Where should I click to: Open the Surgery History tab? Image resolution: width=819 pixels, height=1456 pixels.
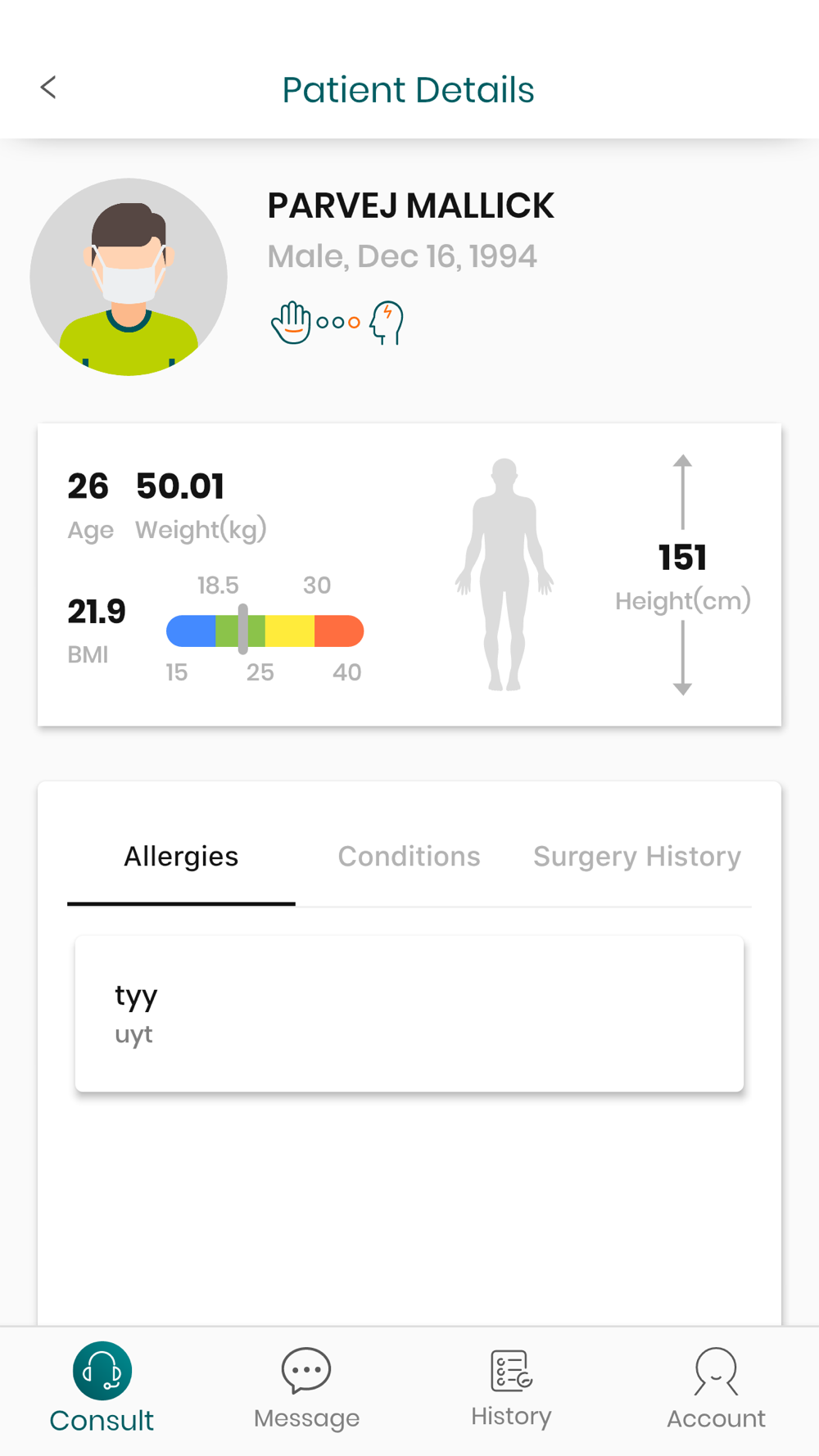pyautogui.click(x=637, y=857)
